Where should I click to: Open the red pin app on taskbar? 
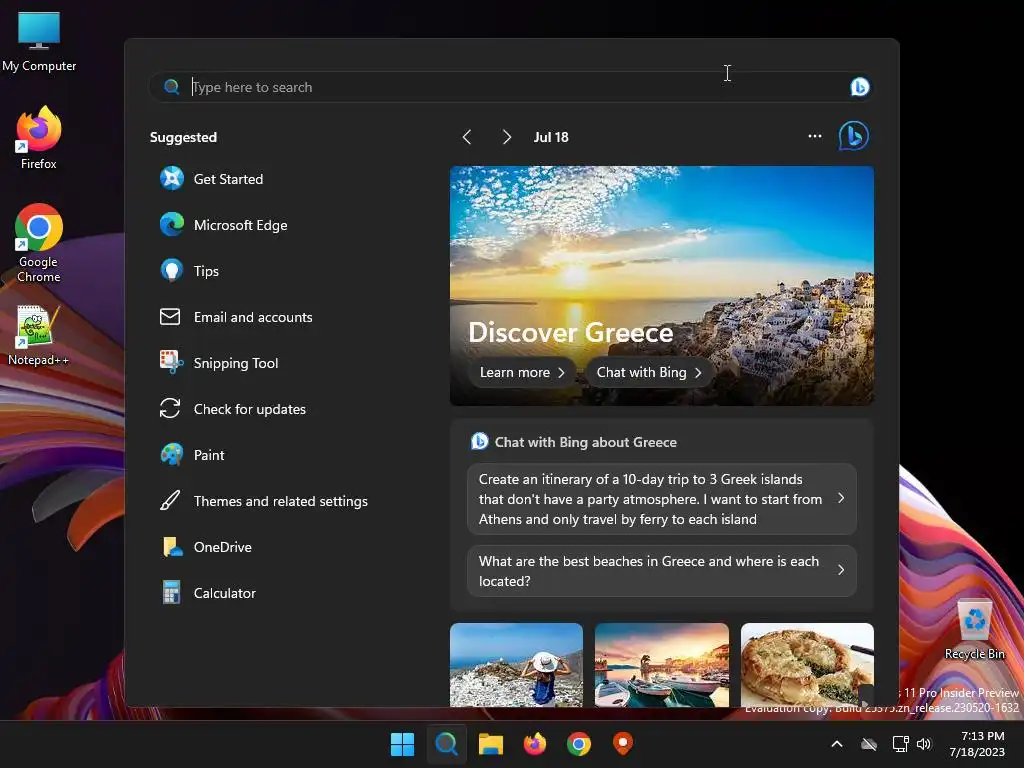coord(622,744)
